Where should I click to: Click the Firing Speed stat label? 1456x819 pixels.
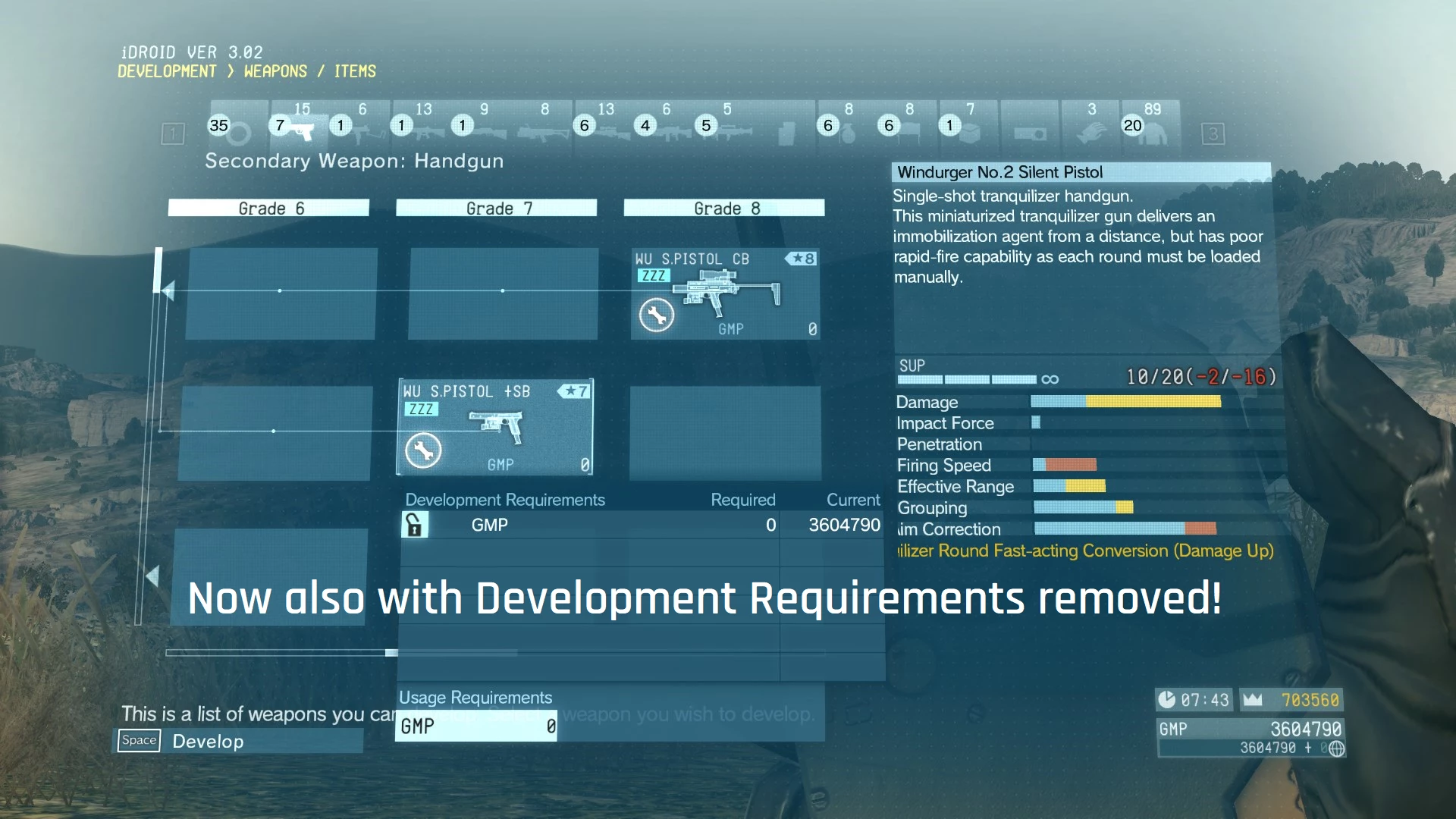[943, 466]
